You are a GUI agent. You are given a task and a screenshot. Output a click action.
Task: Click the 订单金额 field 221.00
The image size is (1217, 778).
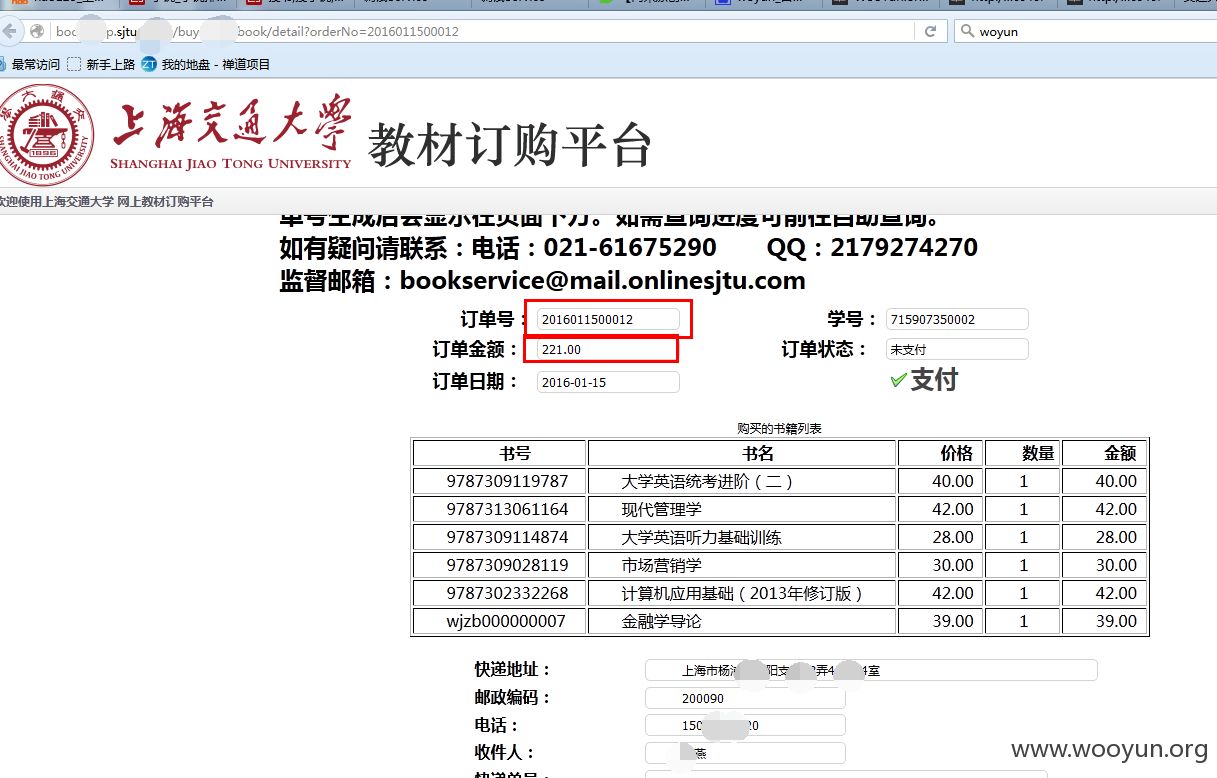[x=608, y=350]
